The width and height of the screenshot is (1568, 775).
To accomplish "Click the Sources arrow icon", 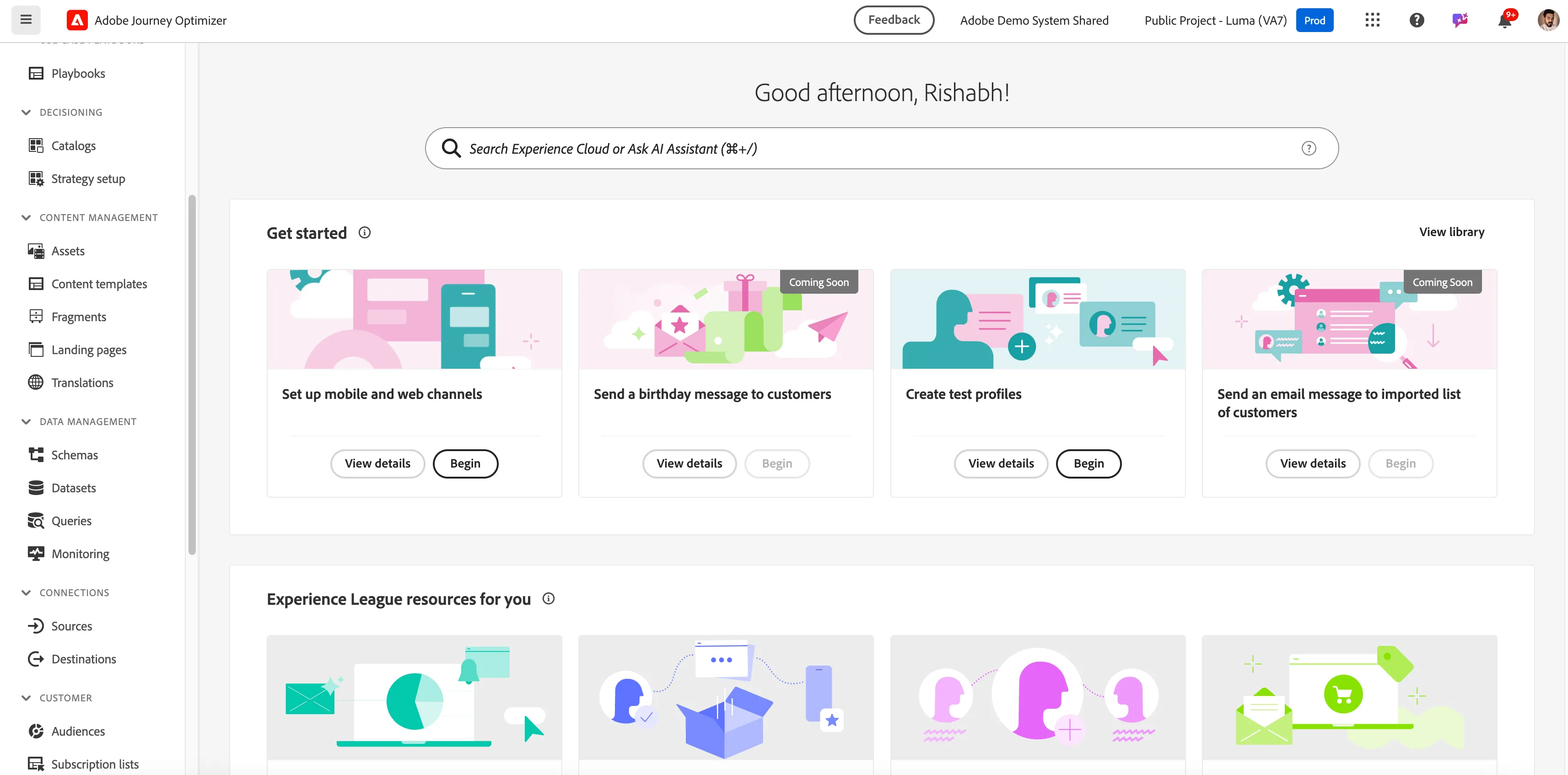I will click(36, 626).
